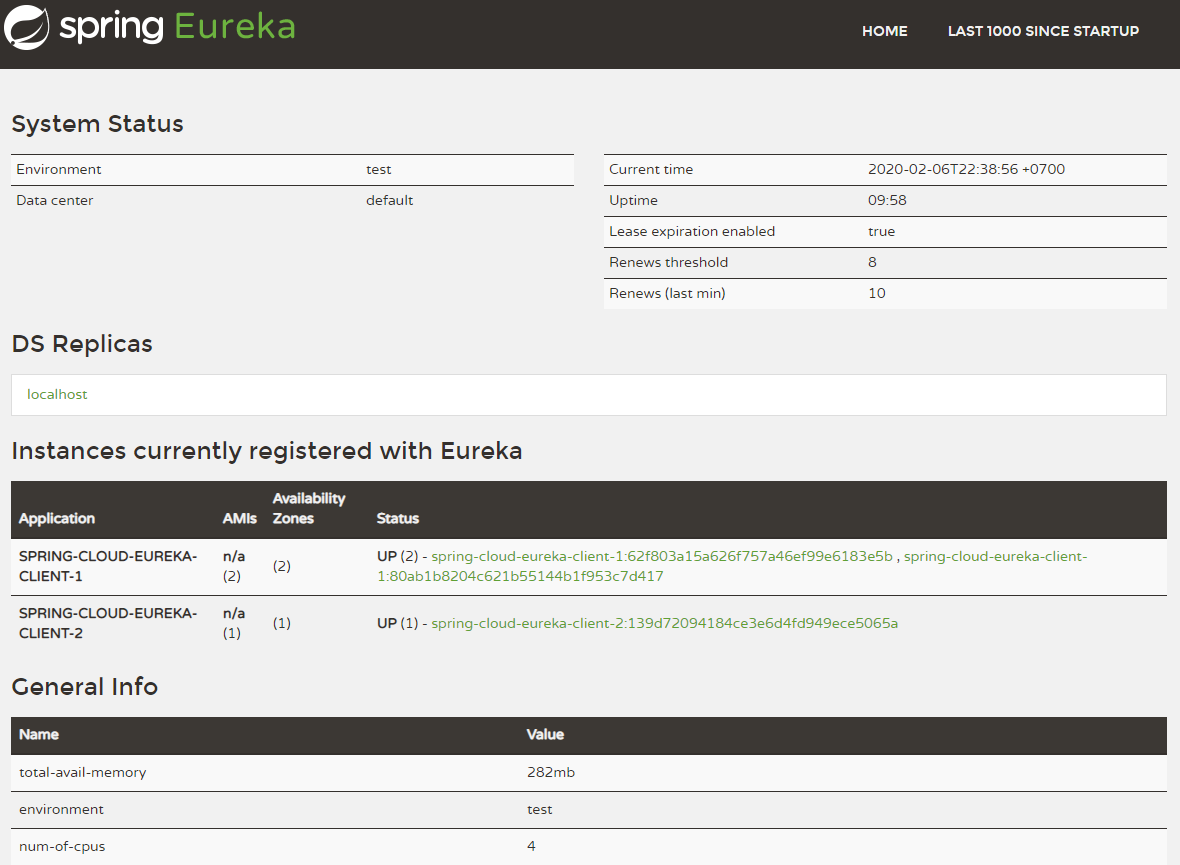Click the Status column header
This screenshot has height=865, width=1180.
397,518
